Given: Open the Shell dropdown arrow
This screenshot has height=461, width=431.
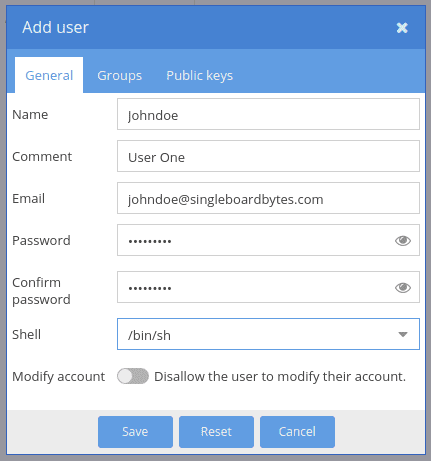Looking at the screenshot, I should coord(403,334).
